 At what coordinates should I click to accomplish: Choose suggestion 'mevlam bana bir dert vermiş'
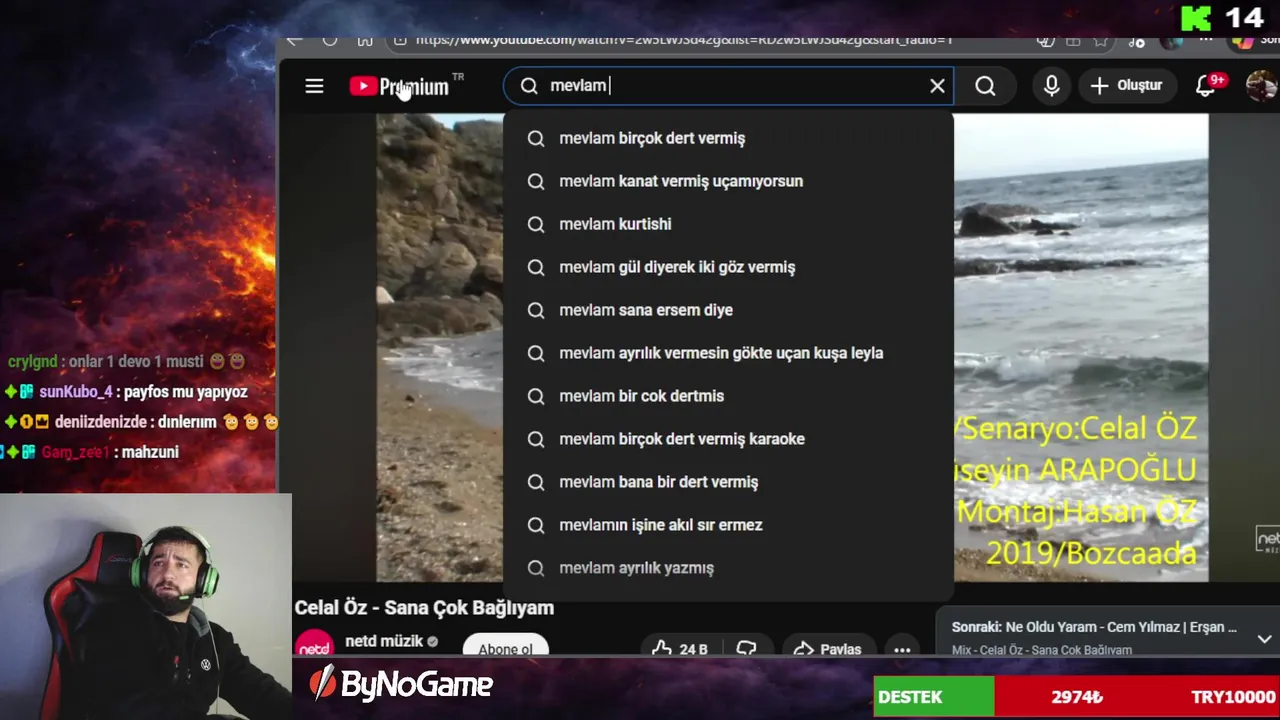(x=728, y=482)
